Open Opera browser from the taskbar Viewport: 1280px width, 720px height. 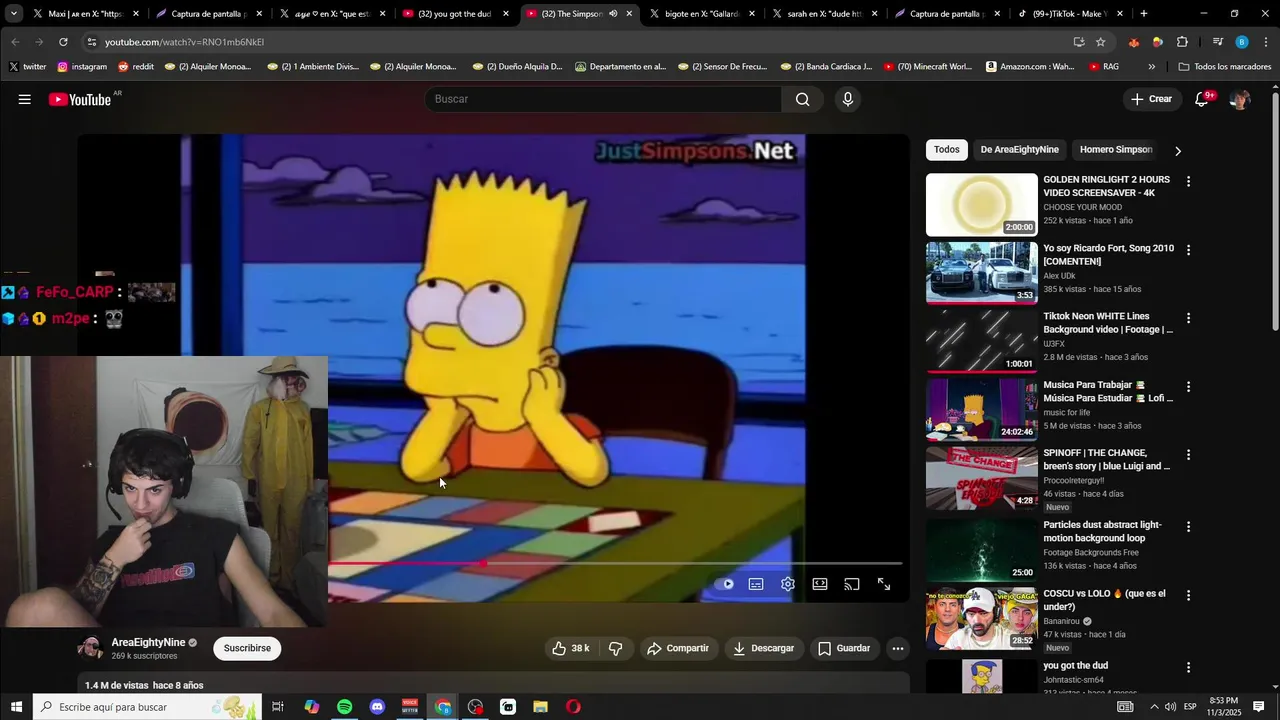pos(573,707)
